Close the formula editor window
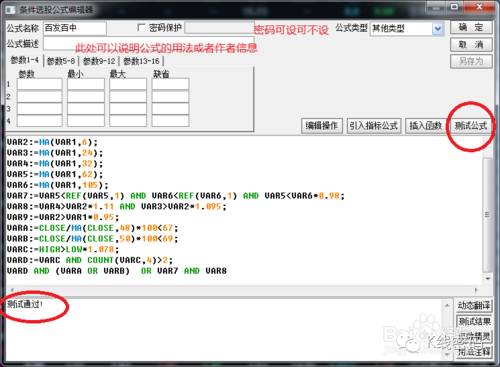The image size is (500, 367). tap(479, 7)
